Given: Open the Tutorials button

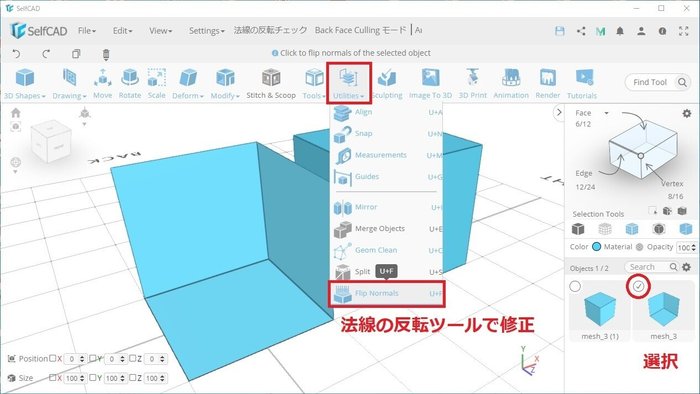Looking at the screenshot, I should tap(582, 83).
